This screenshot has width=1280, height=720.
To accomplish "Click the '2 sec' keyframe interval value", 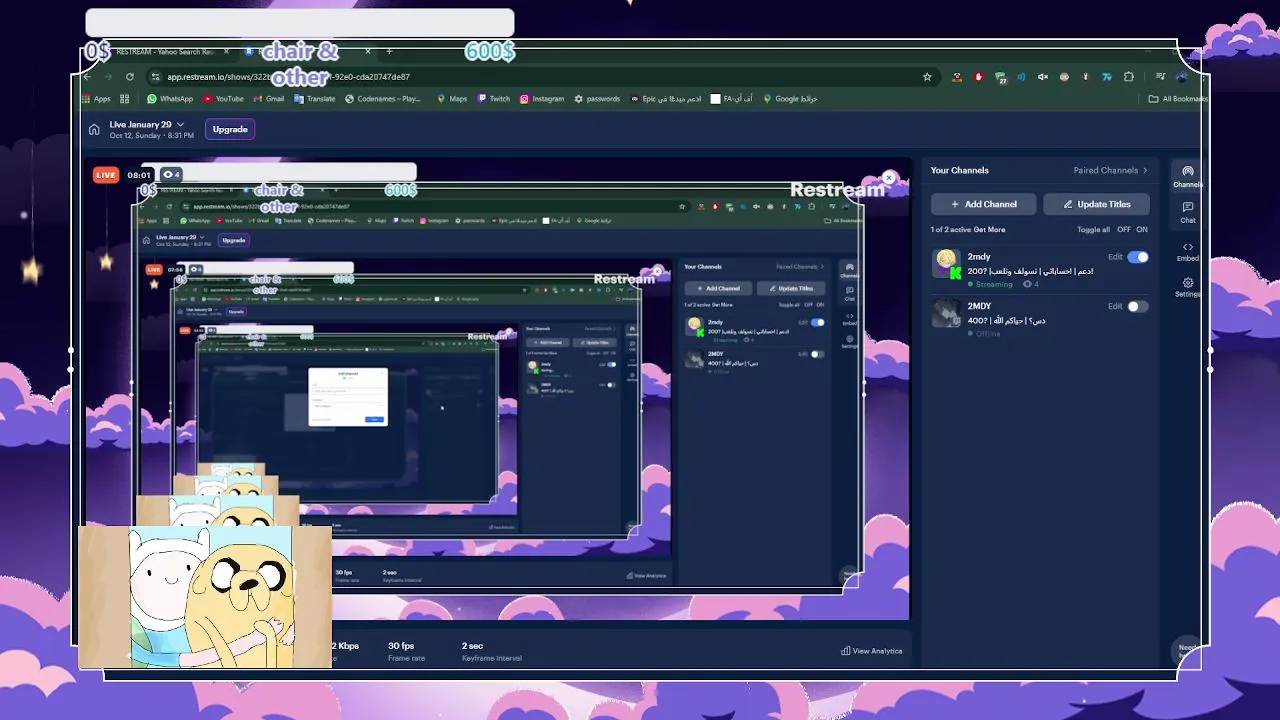I will [x=472, y=646].
